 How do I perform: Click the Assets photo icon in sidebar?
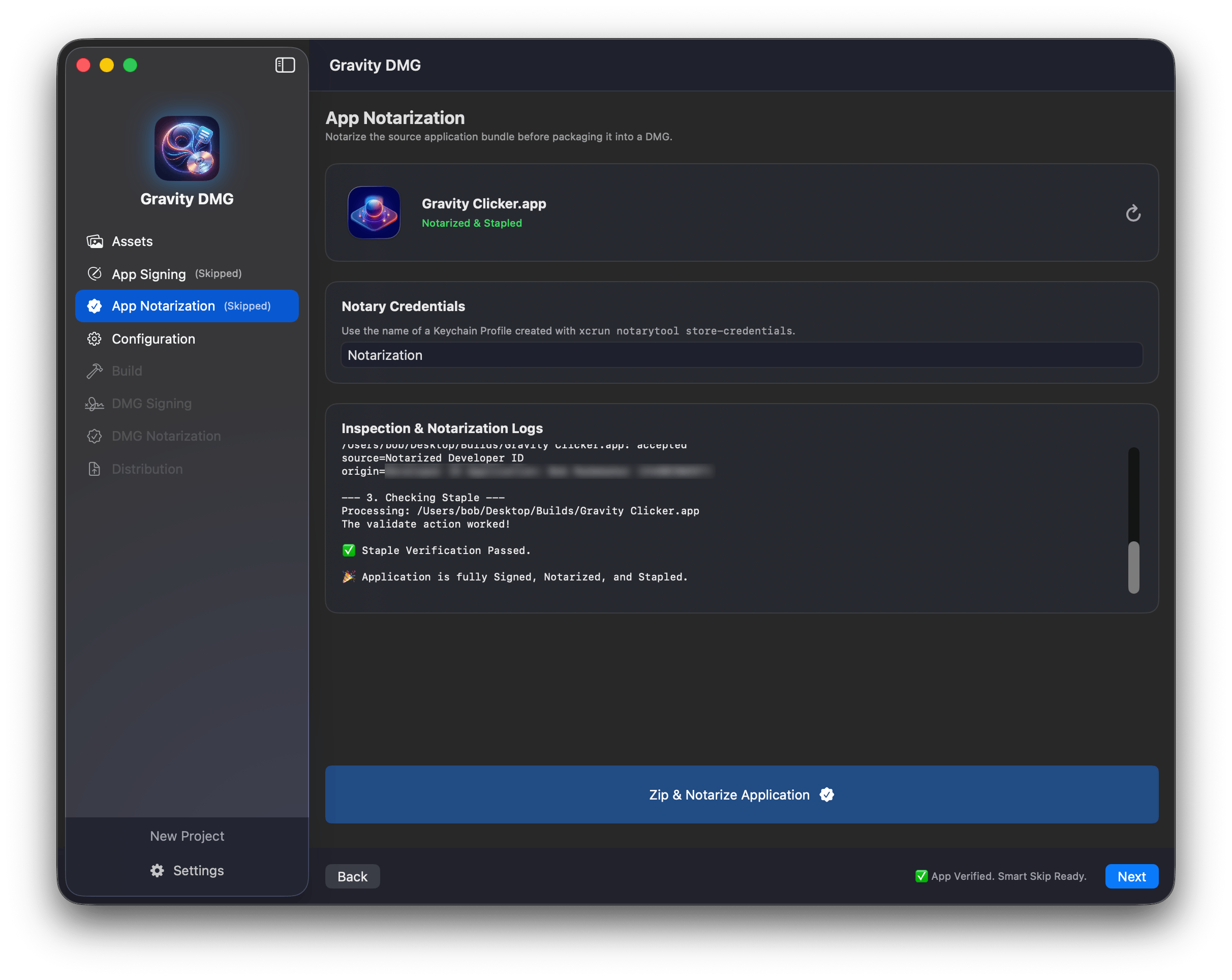[x=95, y=241]
